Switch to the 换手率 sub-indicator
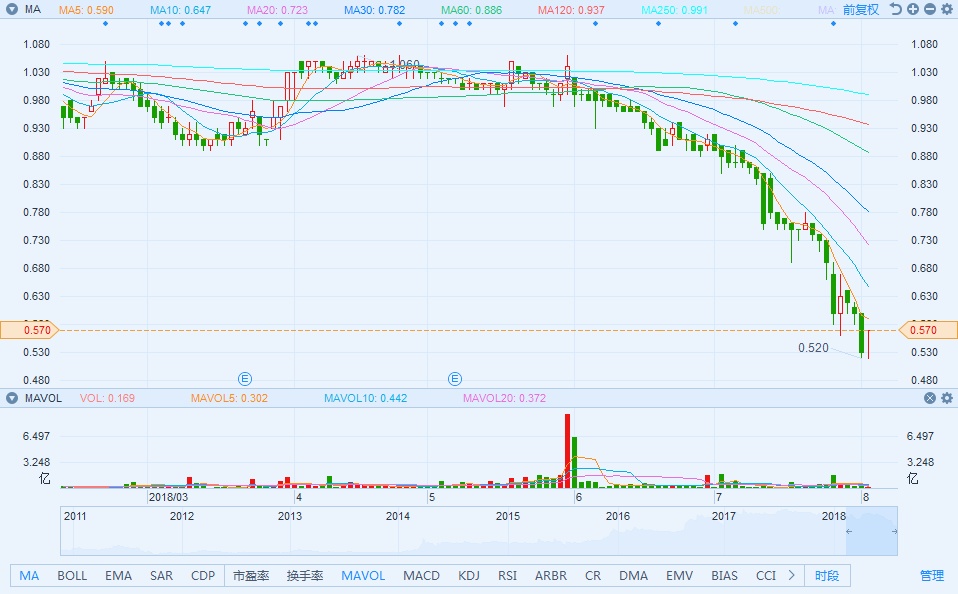The width and height of the screenshot is (958, 594). (305, 576)
